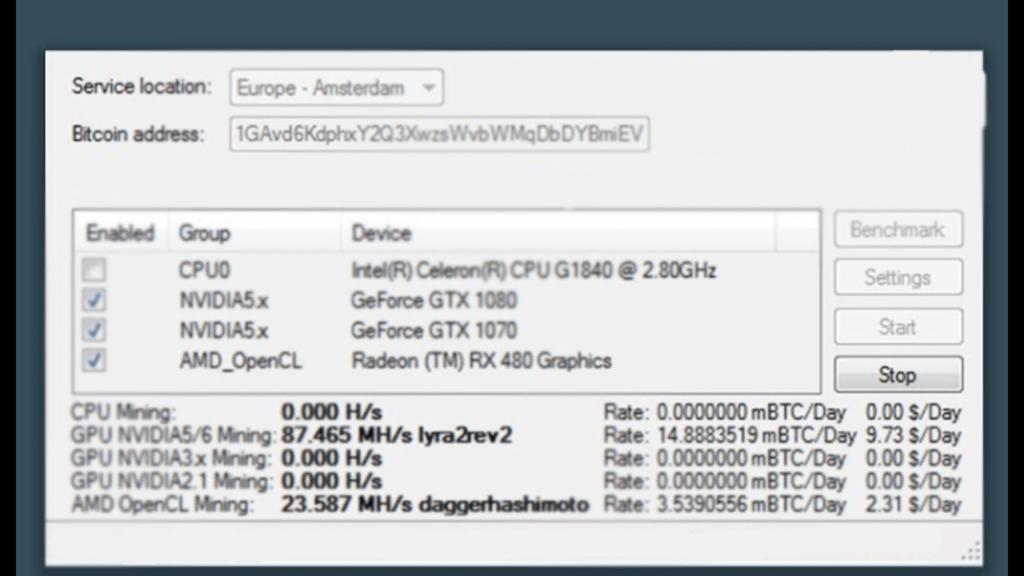Click the GPU NVIDIA3.x Mining label

pos(170,458)
